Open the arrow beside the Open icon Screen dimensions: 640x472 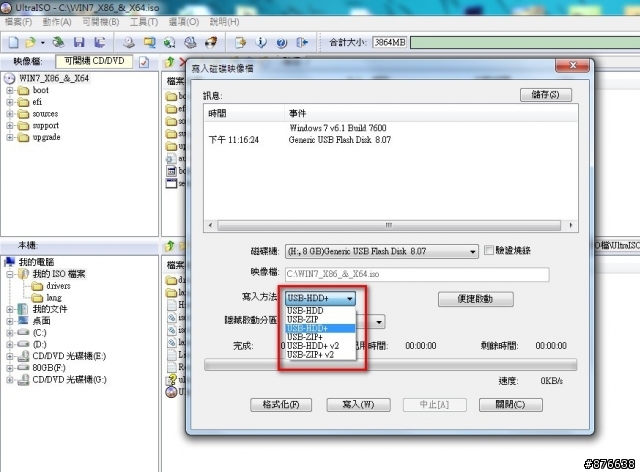(42, 42)
